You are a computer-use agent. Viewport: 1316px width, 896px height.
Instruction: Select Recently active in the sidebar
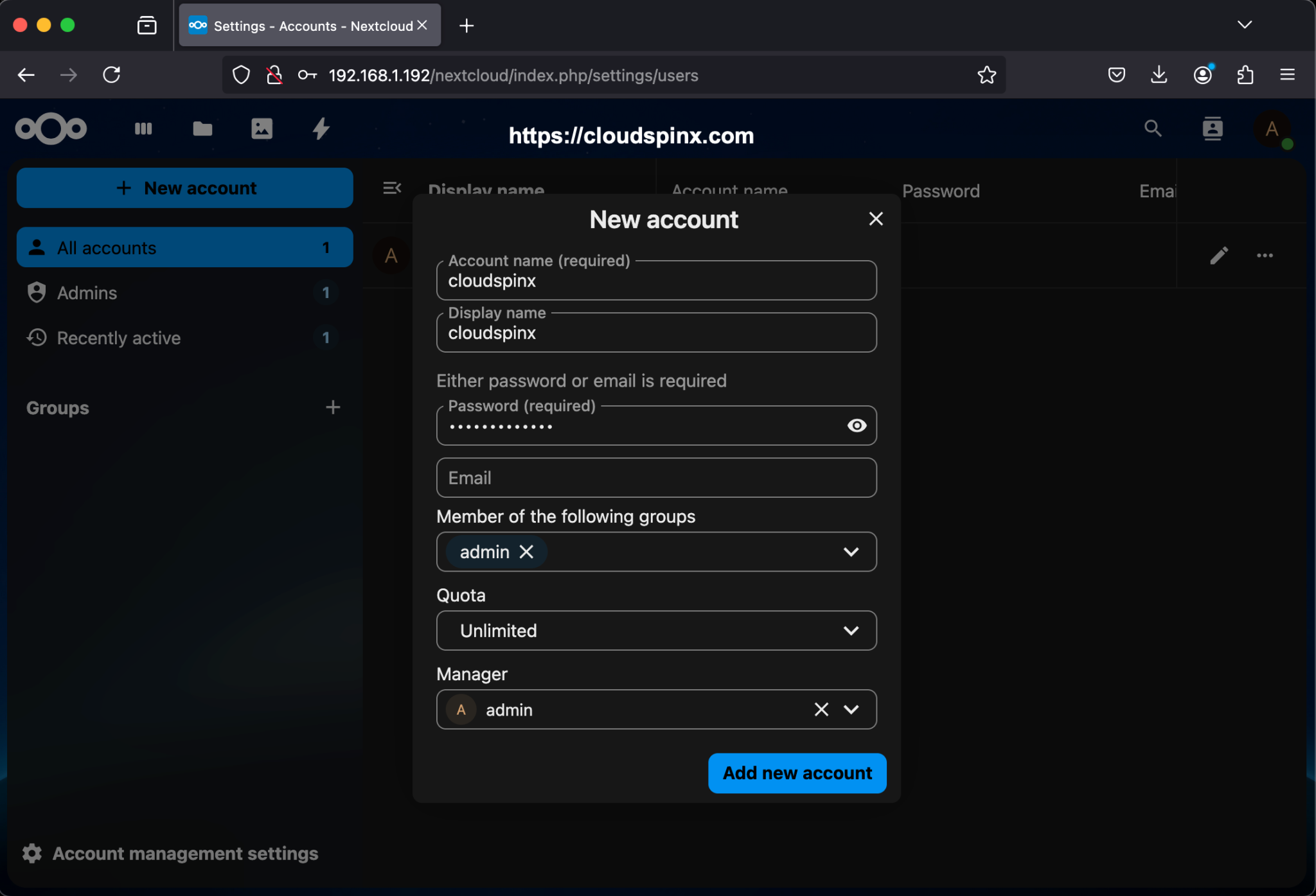click(118, 337)
